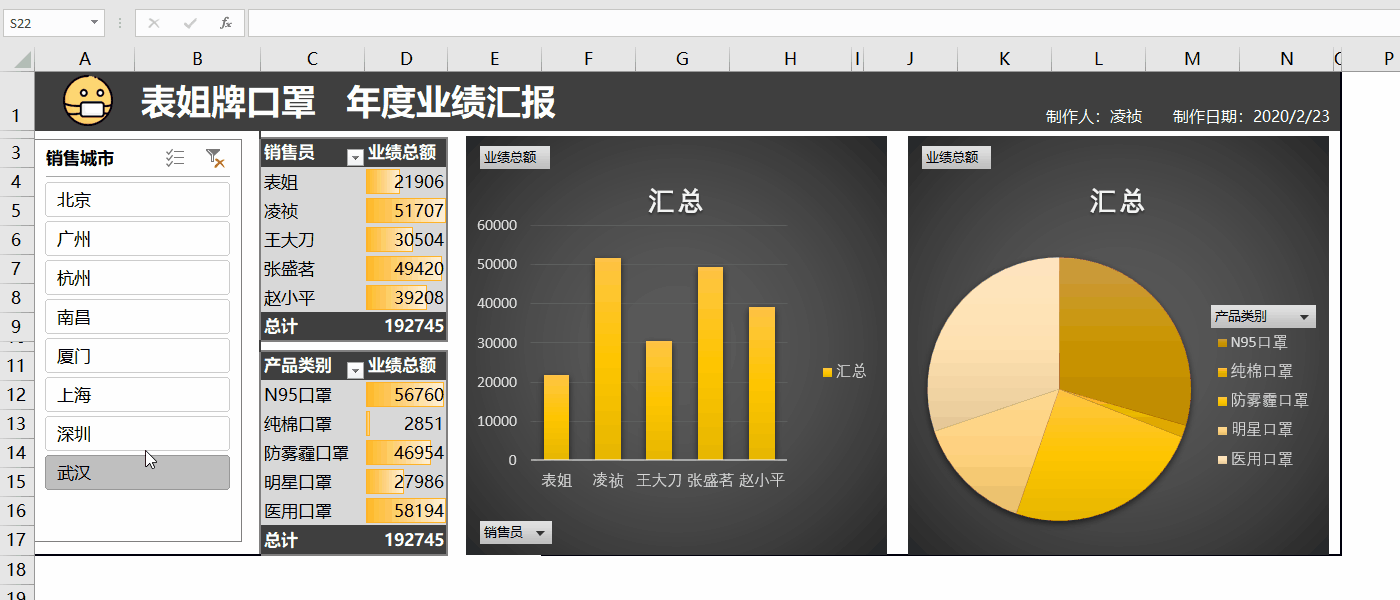This screenshot has height=600, width=1400.
Task: Click the cancel (X) icon in formula bar
Action: pyautogui.click(x=153, y=22)
